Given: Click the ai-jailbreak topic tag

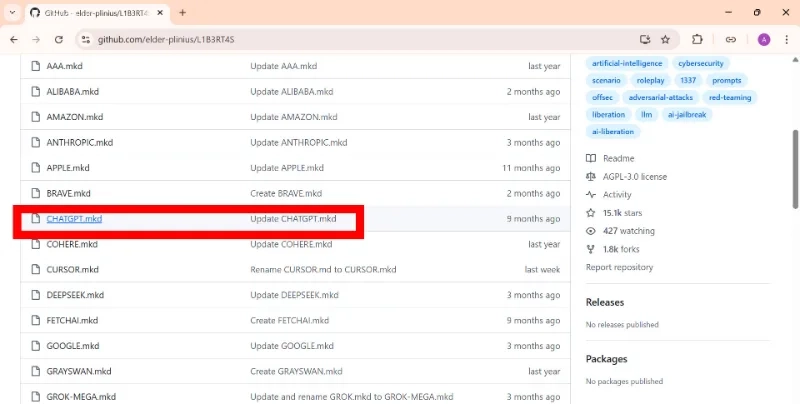Looking at the screenshot, I should 687,115.
